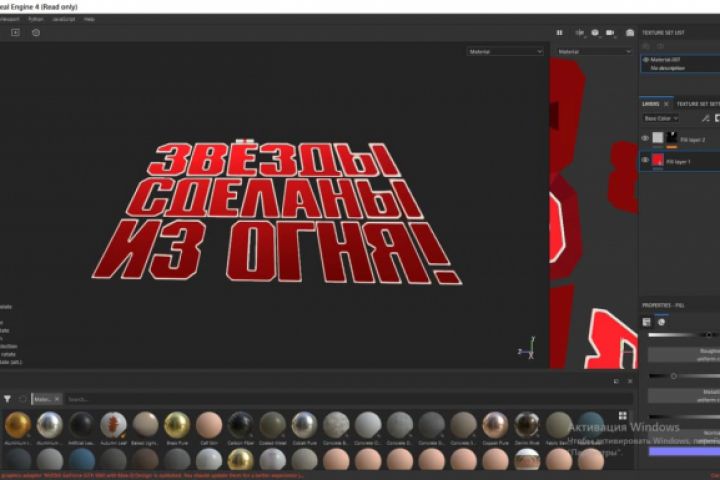Click the purple normal color swatch in Properties
Viewport: 720px width, 480px height.
pyautogui.click(x=684, y=452)
